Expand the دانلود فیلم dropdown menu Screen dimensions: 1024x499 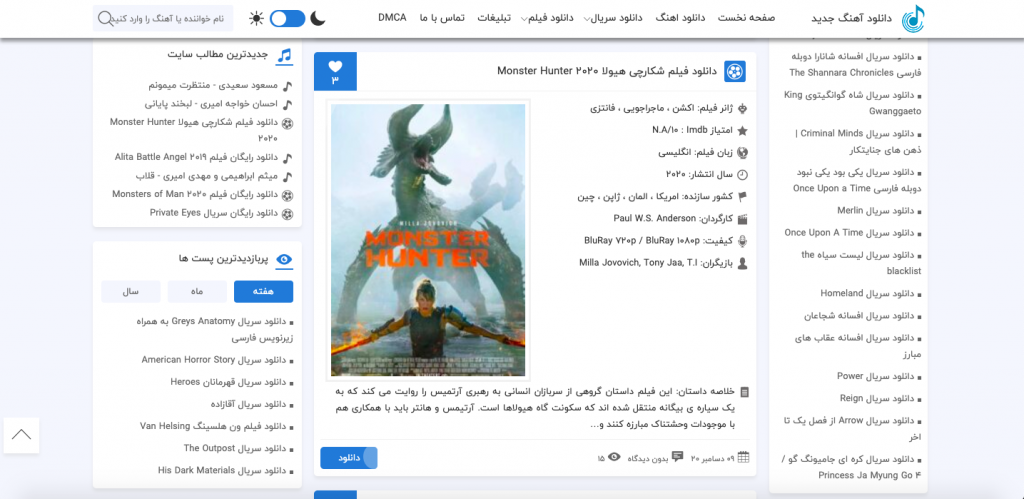click(547, 18)
